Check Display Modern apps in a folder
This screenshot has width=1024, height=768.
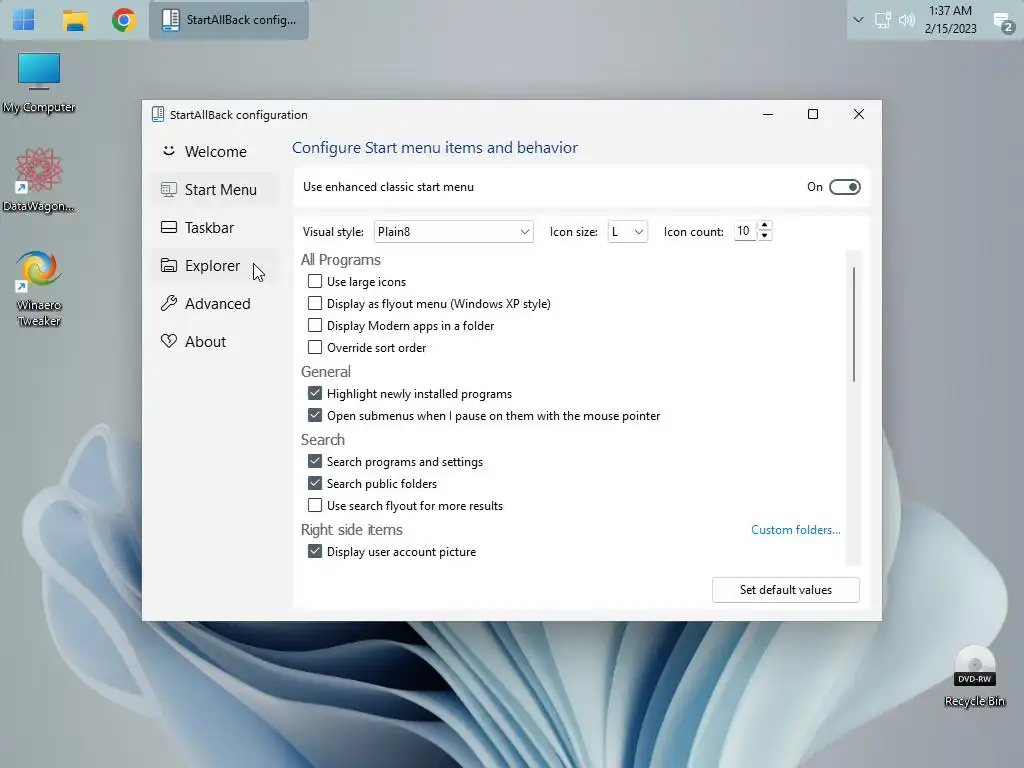tap(315, 325)
